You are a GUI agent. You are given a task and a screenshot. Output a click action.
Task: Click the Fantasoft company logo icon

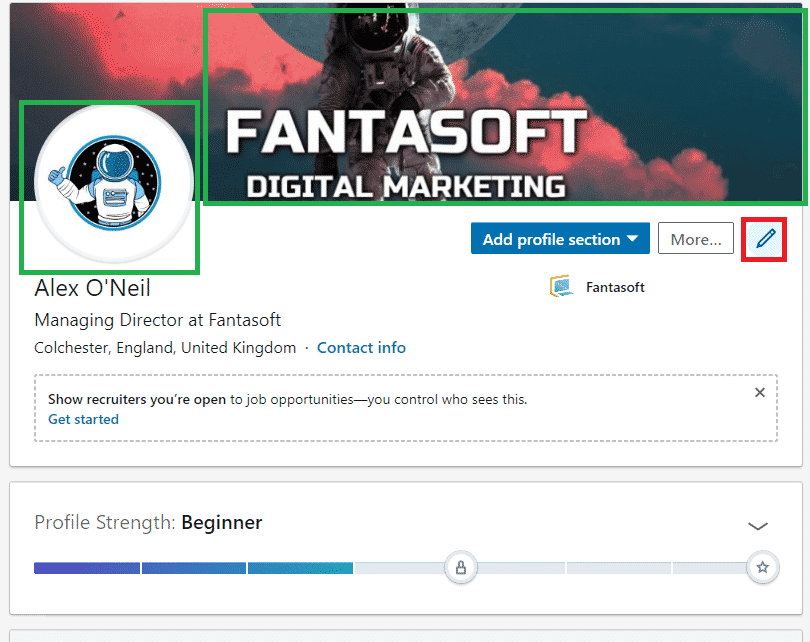562,287
